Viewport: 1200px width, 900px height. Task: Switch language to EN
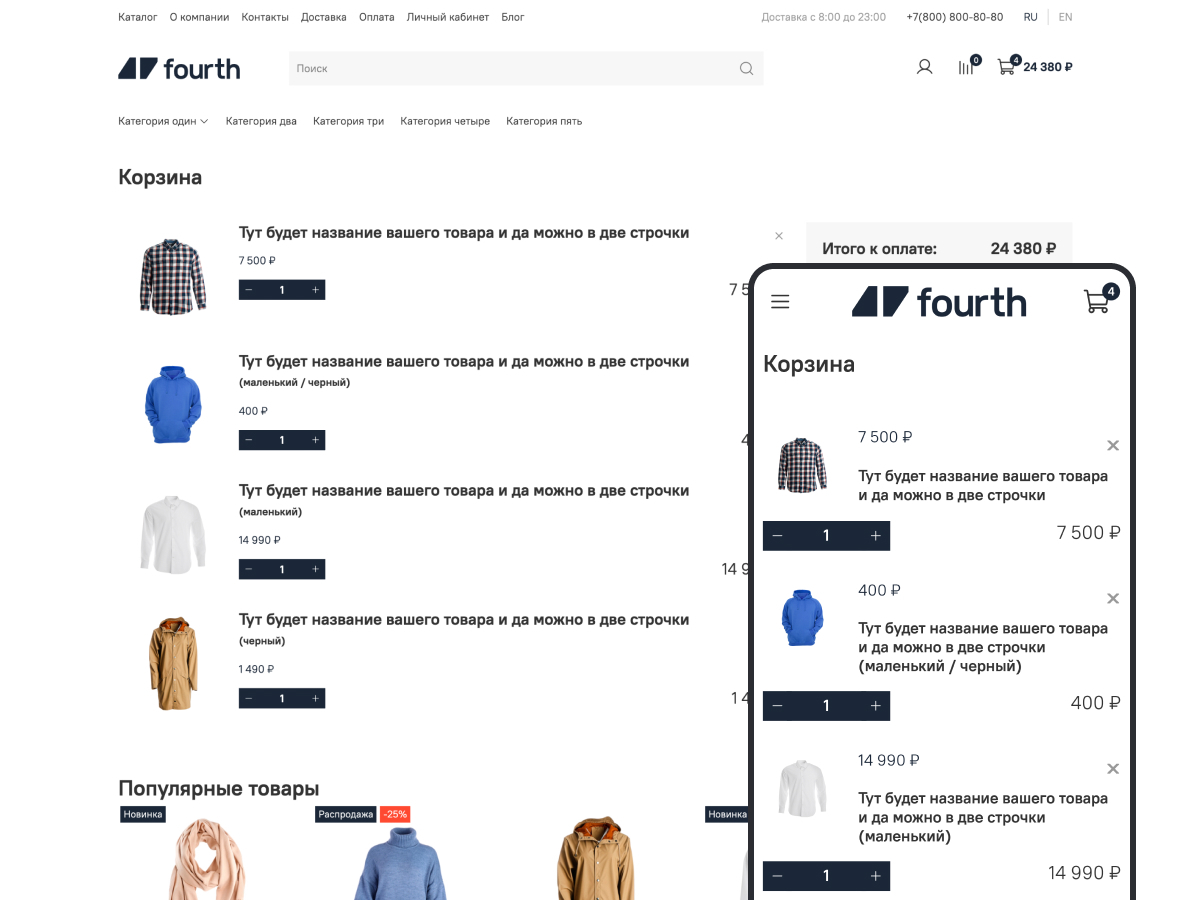point(1065,17)
